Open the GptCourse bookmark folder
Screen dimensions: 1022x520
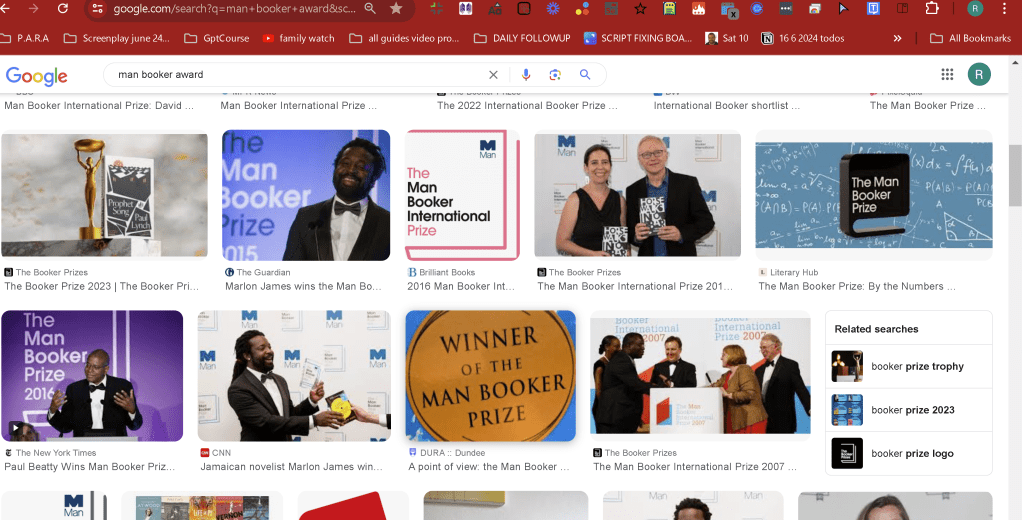[x=217, y=38]
